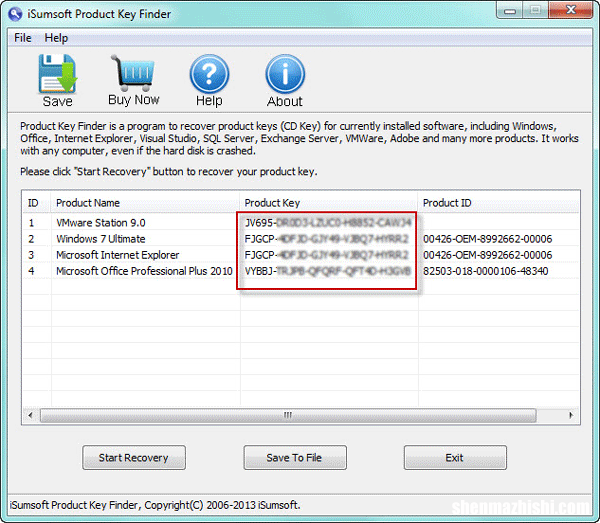Click the Save To File button
The width and height of the screenshot is (600, 523).
coord(295,457)
